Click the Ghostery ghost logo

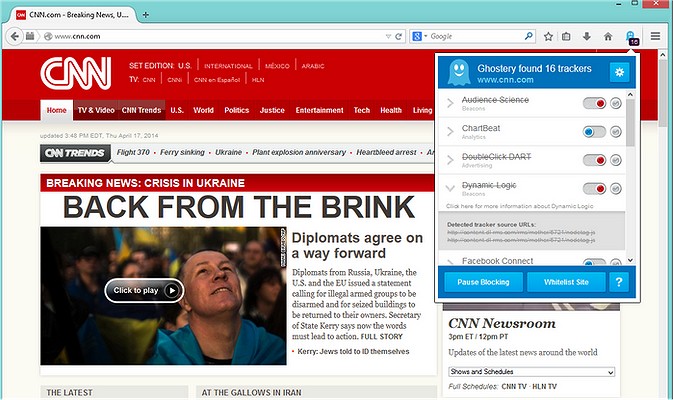click(459, 72)
